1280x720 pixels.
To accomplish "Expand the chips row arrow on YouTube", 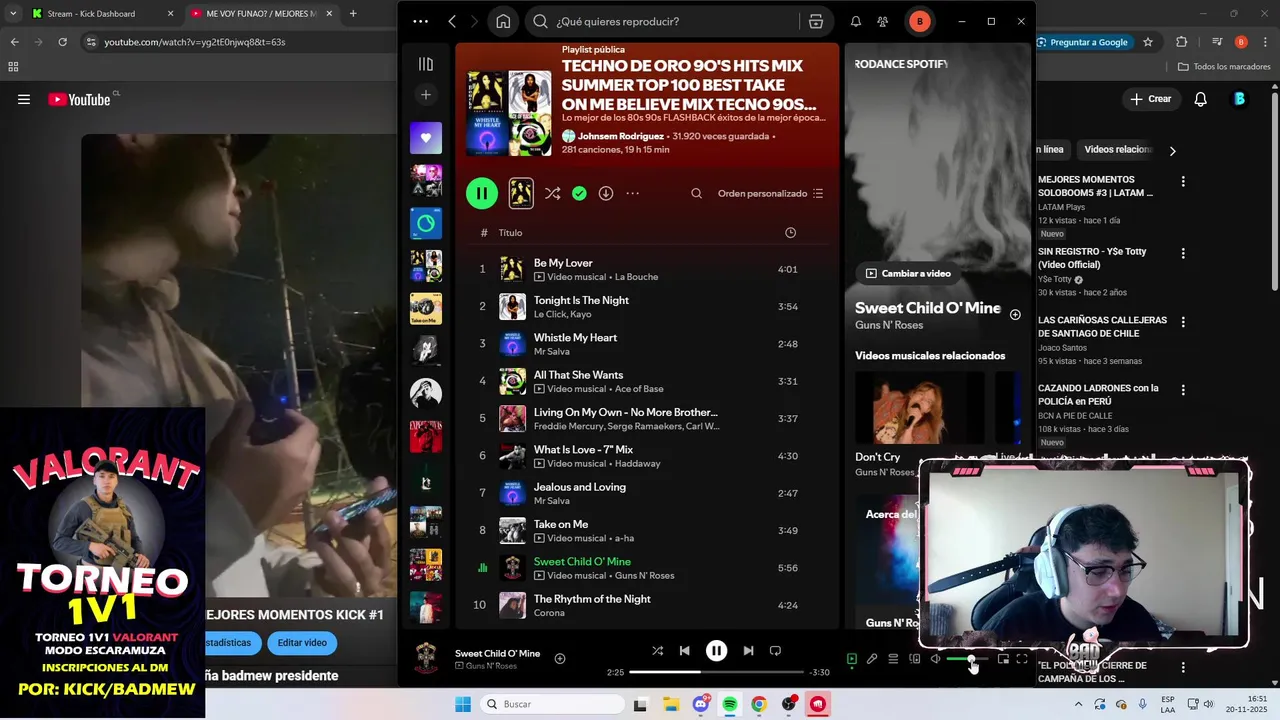I will (1172, 151).
